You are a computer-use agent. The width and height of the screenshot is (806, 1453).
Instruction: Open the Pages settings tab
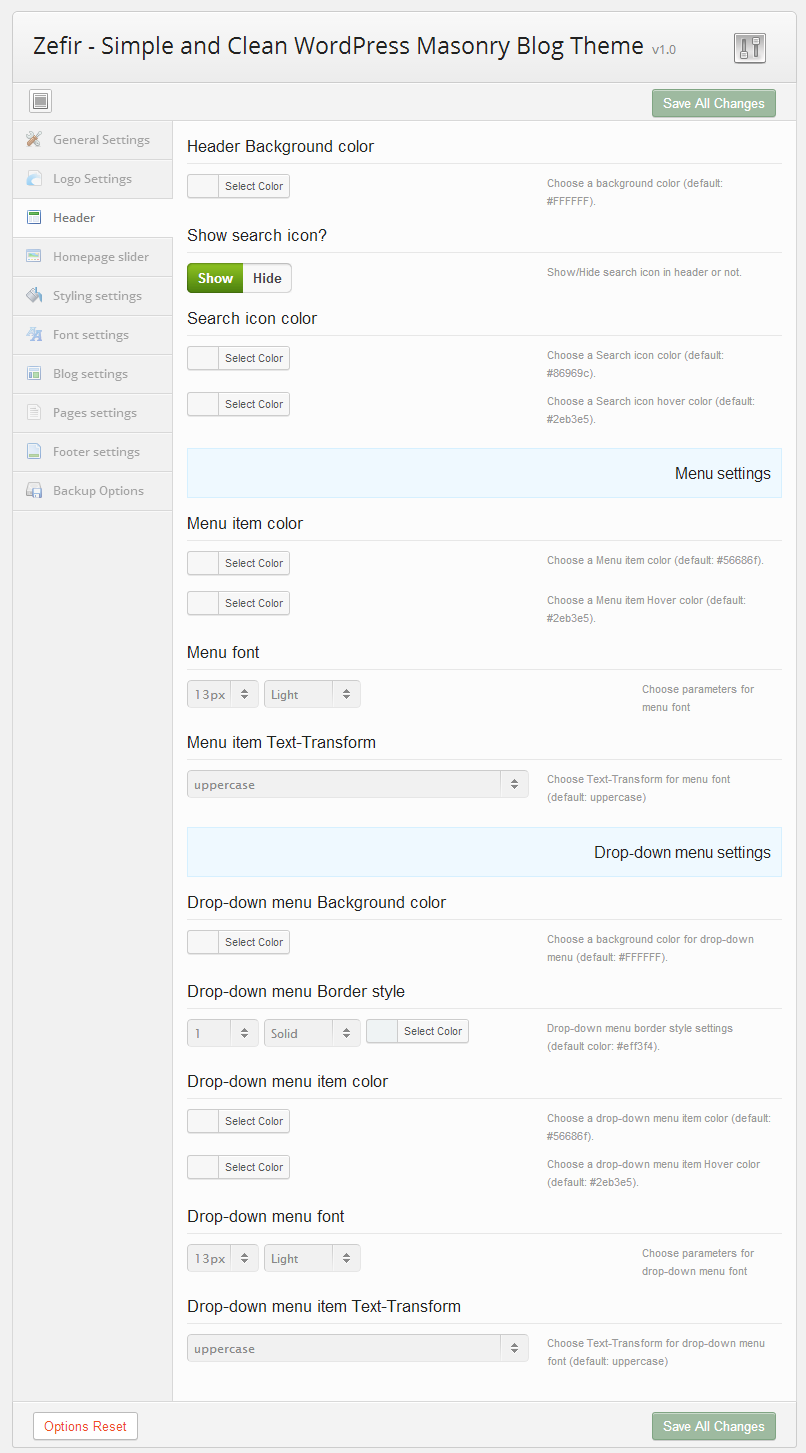tap(94, 413)
